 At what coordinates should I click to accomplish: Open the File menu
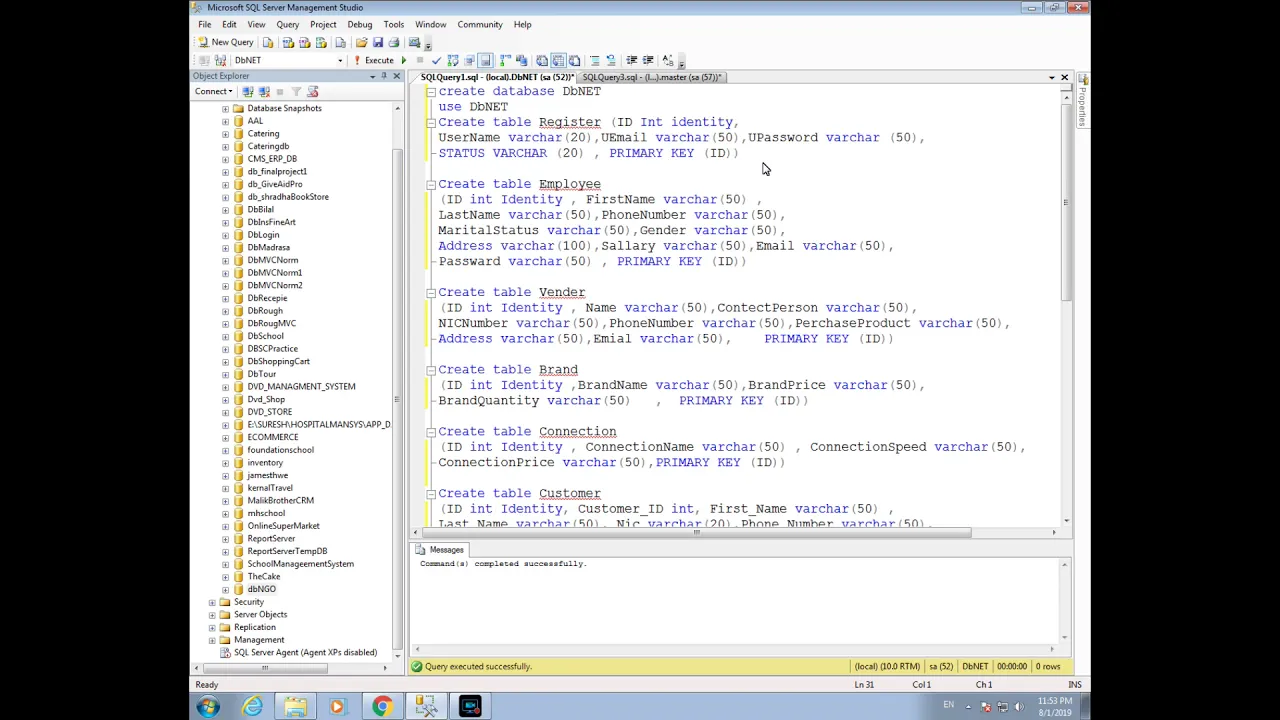click(204, 24)
